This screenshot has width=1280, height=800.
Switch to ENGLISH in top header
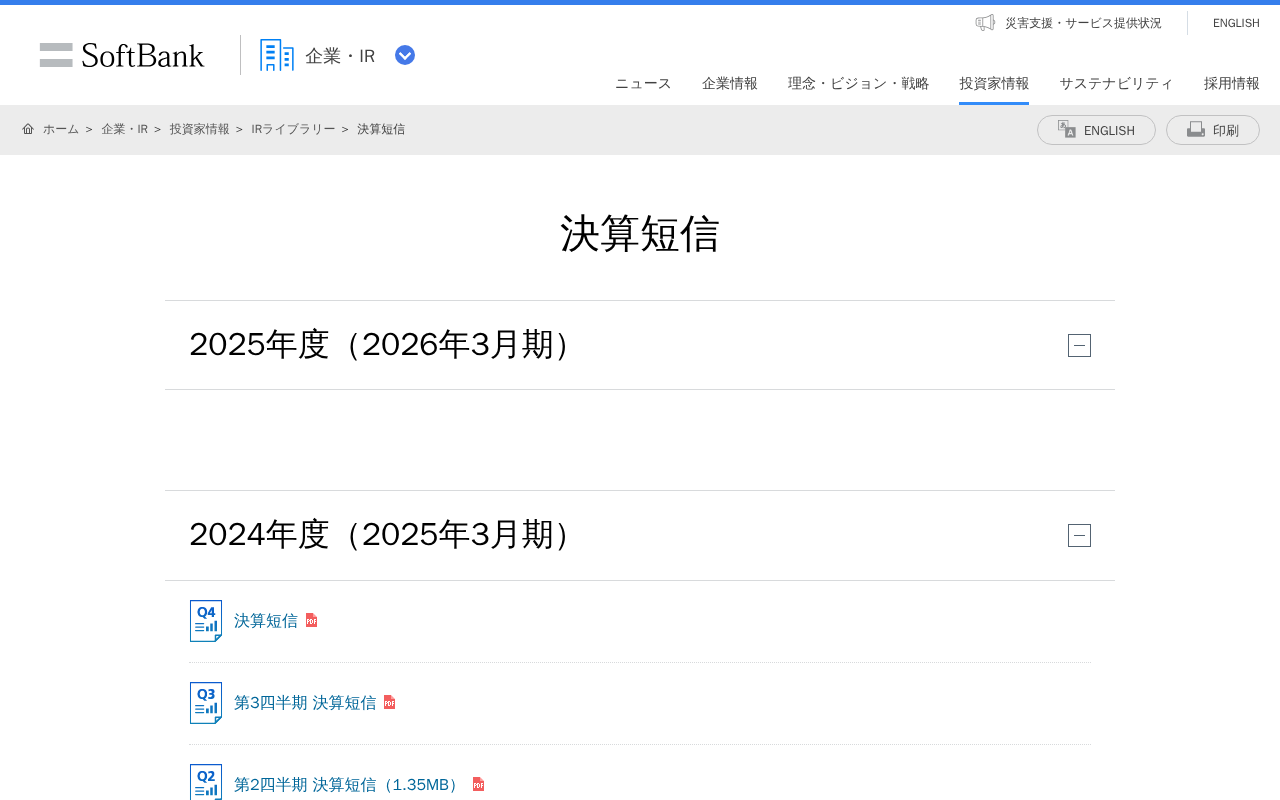tap(1236, 23)
